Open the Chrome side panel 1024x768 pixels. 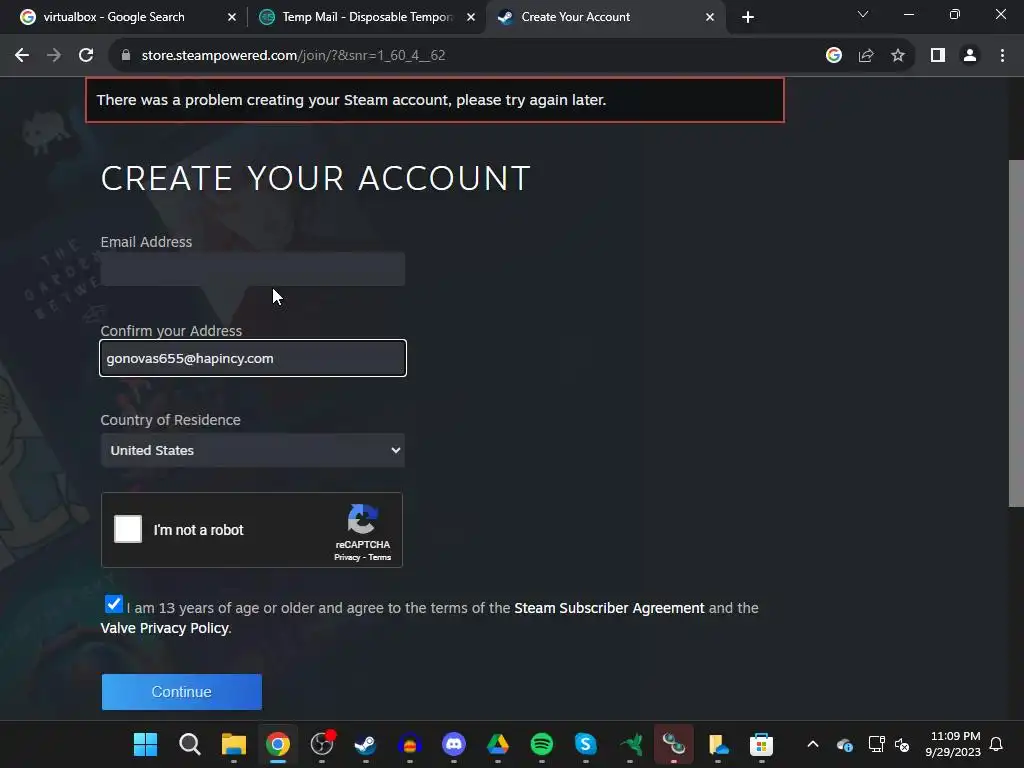[938, 56]
